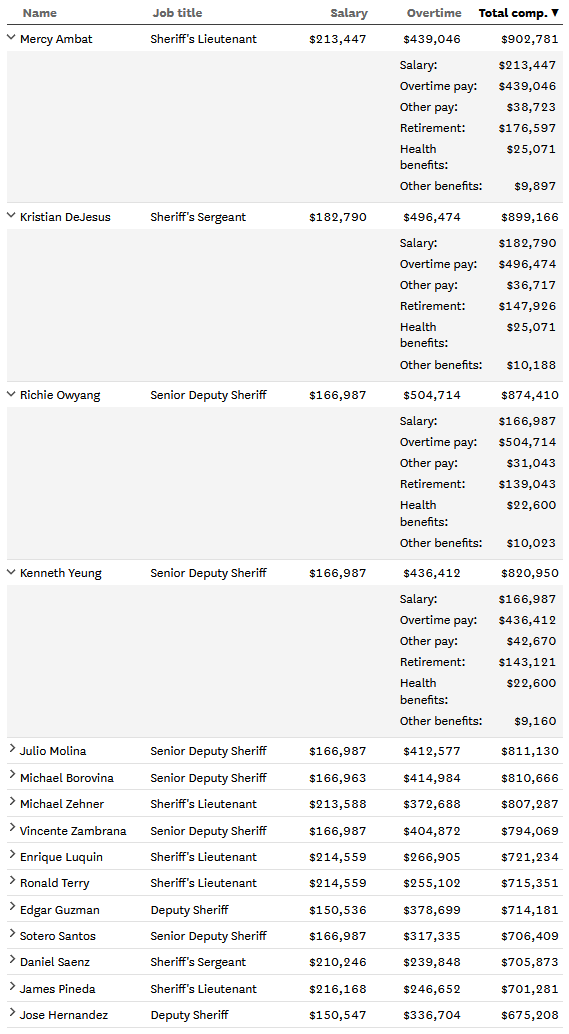Sort by Overtime column header
This screenshot has height=1034, width=569.
coord(434,13)
